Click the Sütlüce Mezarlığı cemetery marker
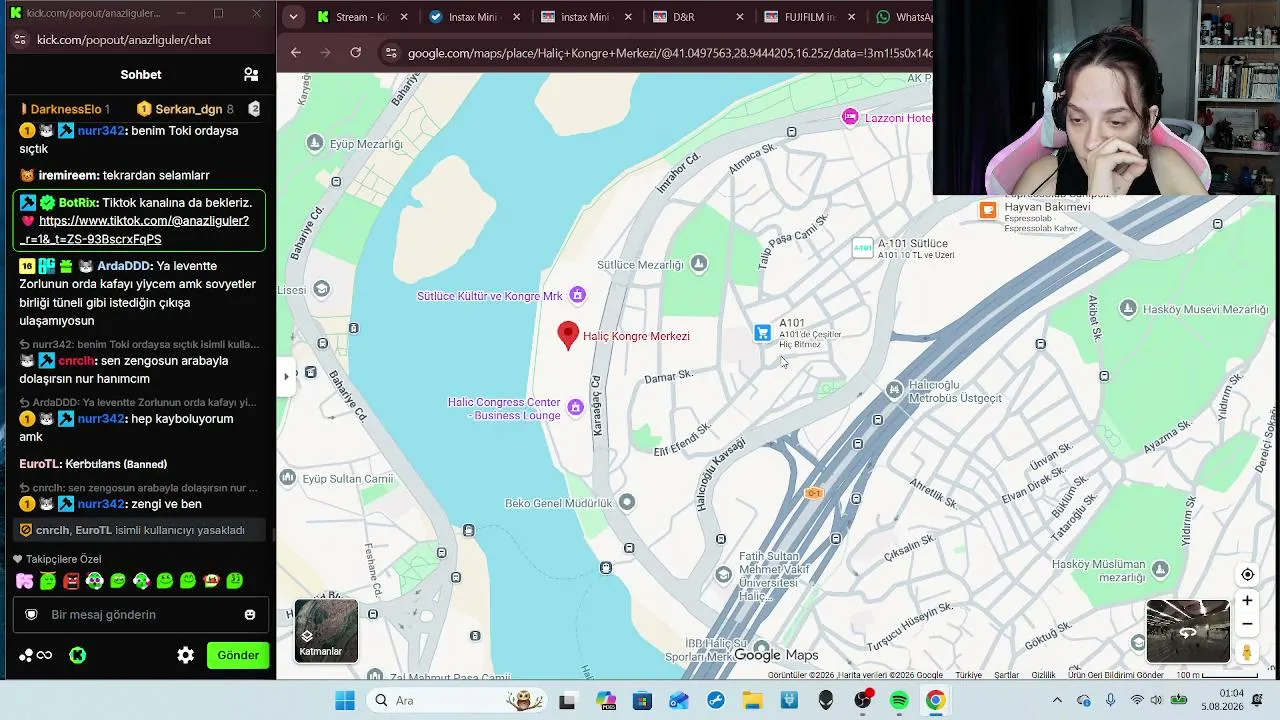 [699, 264]
